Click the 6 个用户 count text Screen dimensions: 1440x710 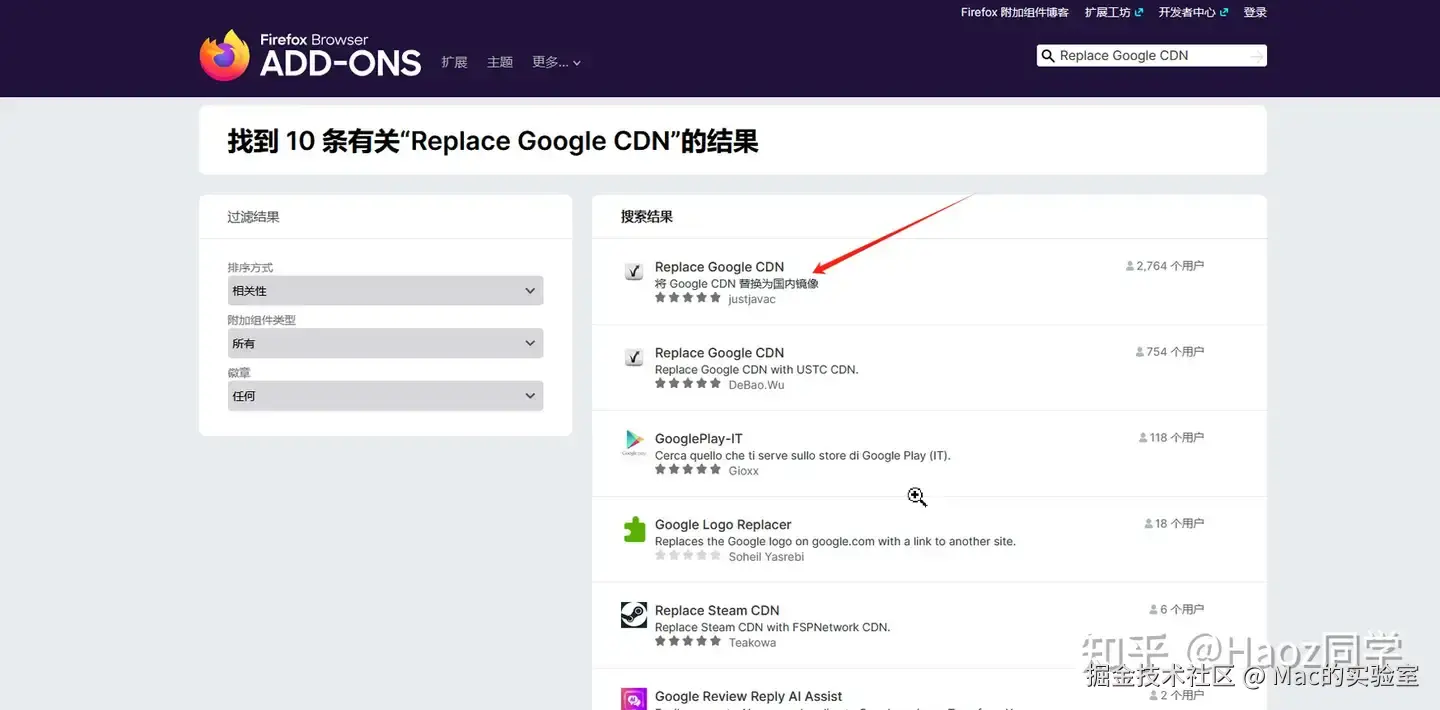(x=1182, y=610)
